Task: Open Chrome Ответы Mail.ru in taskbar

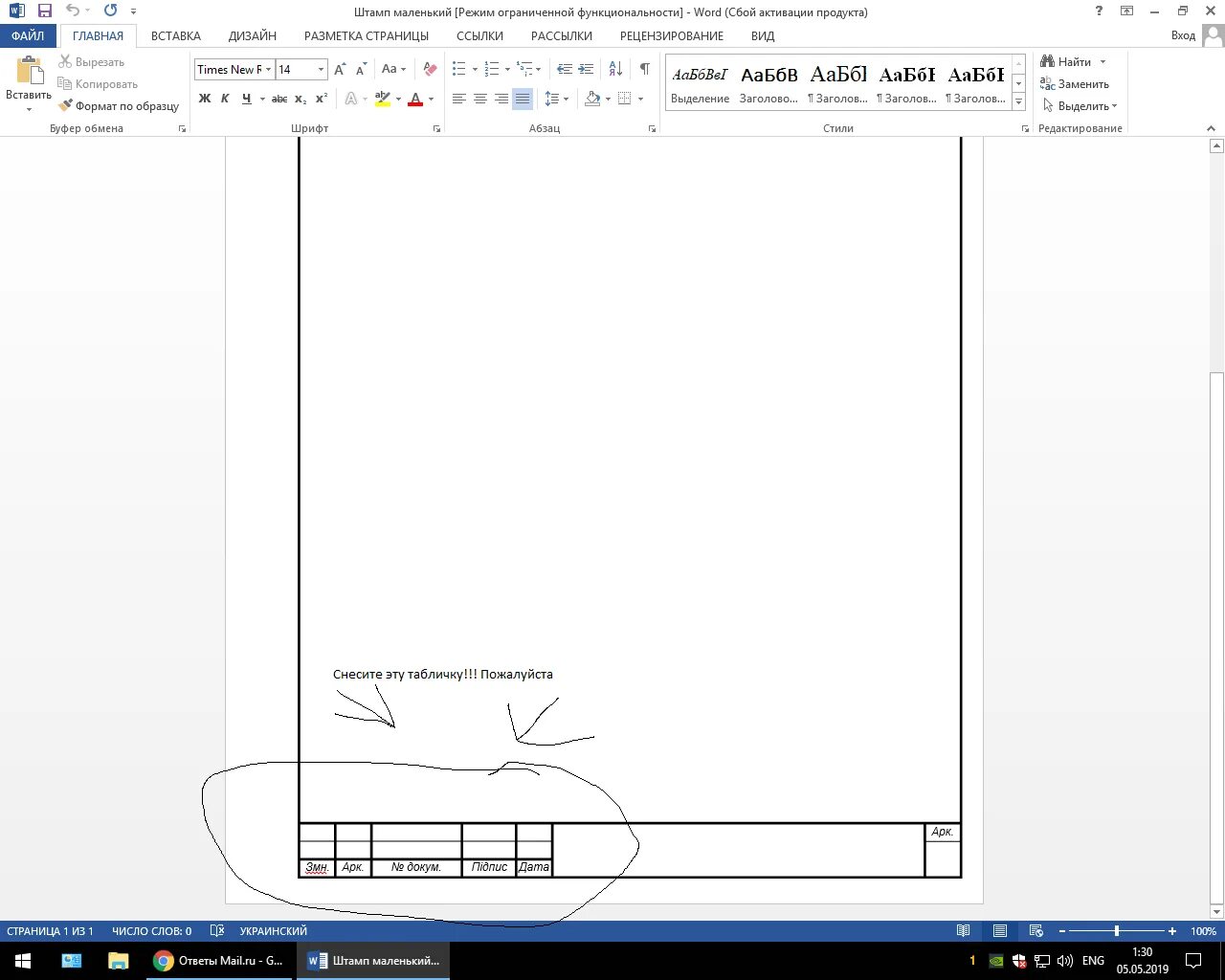Action: coord(219,961)
